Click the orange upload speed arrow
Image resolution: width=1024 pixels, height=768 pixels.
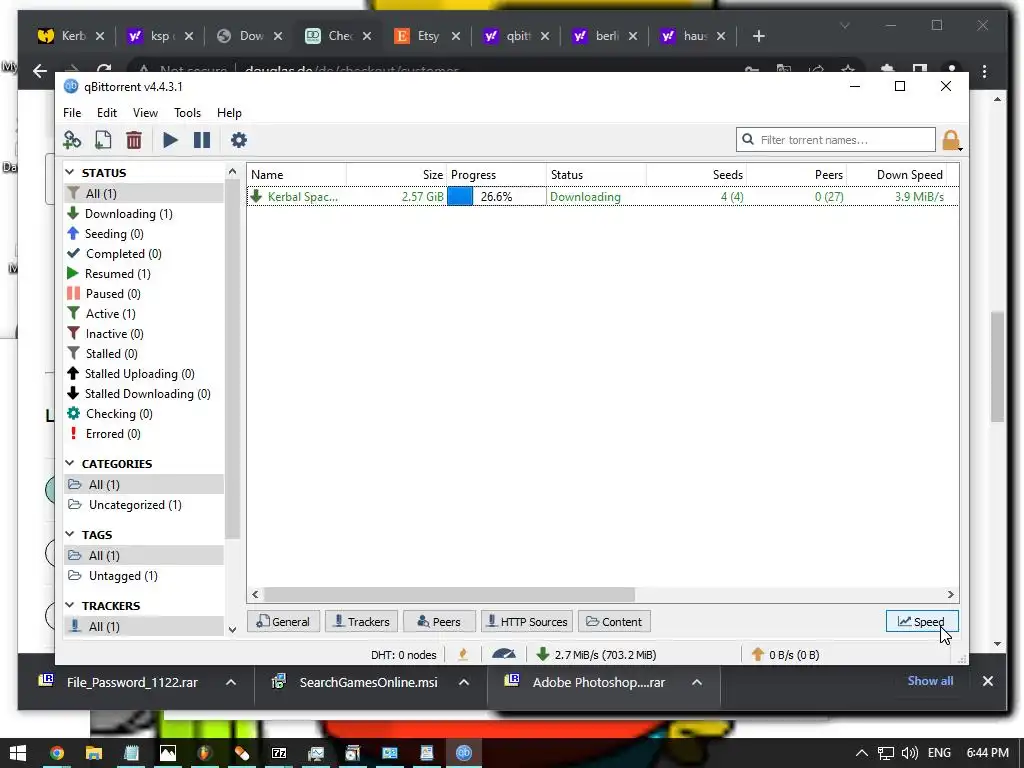pos(757,654)
